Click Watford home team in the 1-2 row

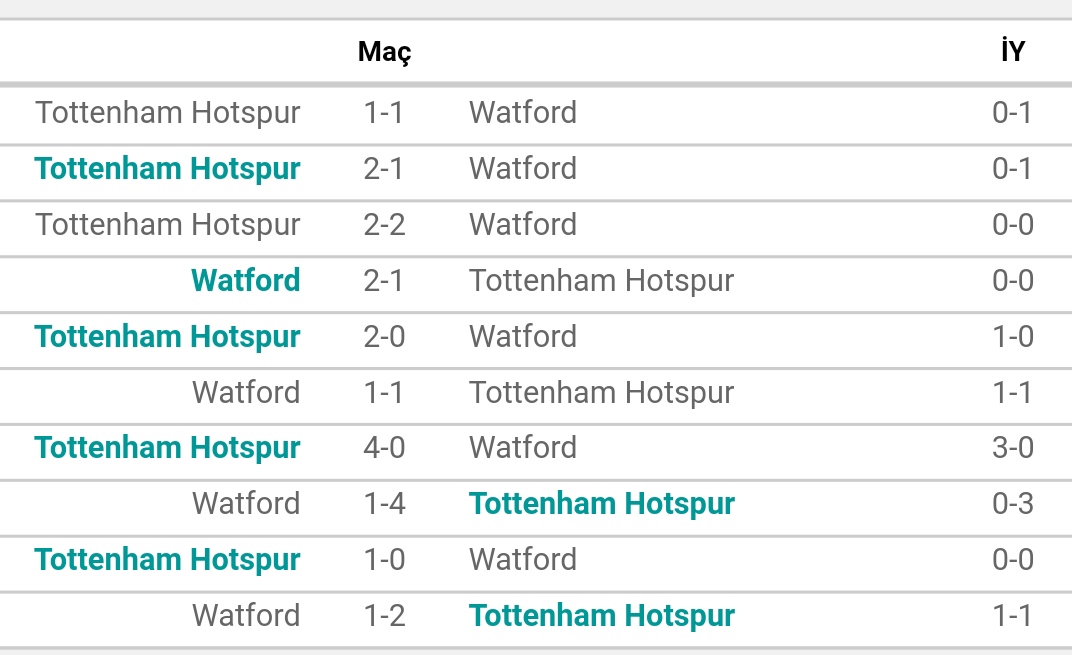pos(246,616)
